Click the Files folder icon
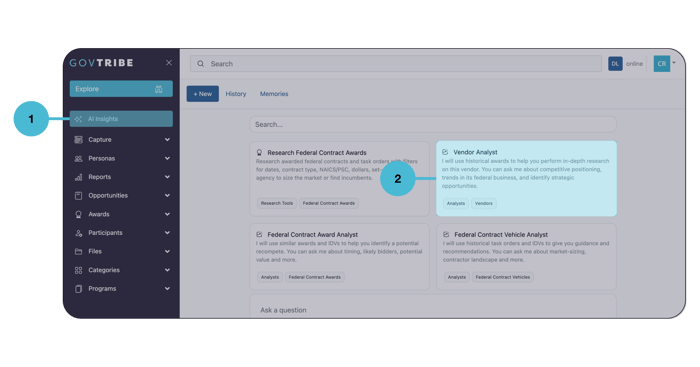This screenshot has height=367, width=700. (79, 251)
